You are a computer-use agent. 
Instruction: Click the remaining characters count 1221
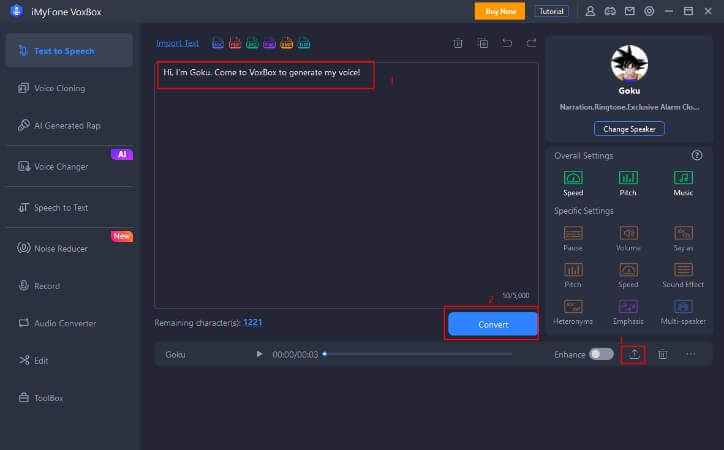(x=253, y=322)
